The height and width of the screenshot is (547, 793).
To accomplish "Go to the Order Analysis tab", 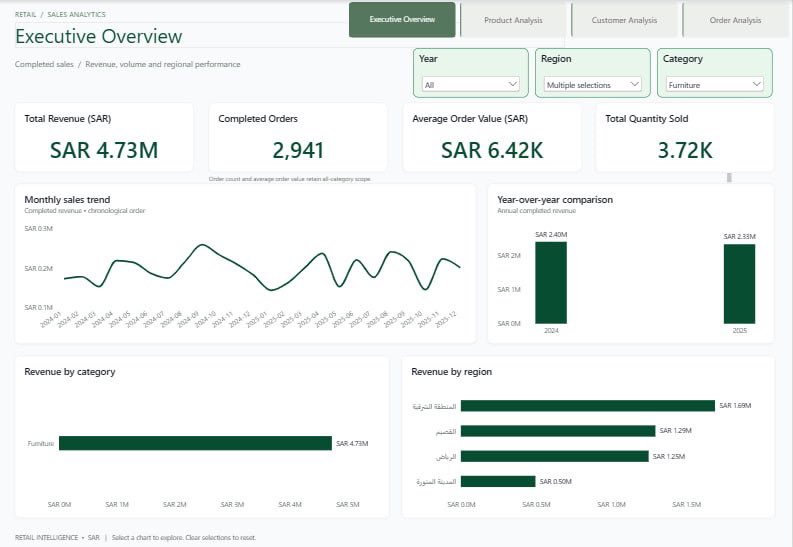I will [x=735, y=20].
